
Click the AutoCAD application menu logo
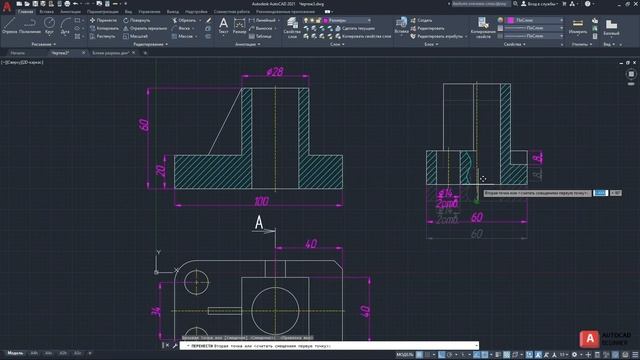coord(7,7)
